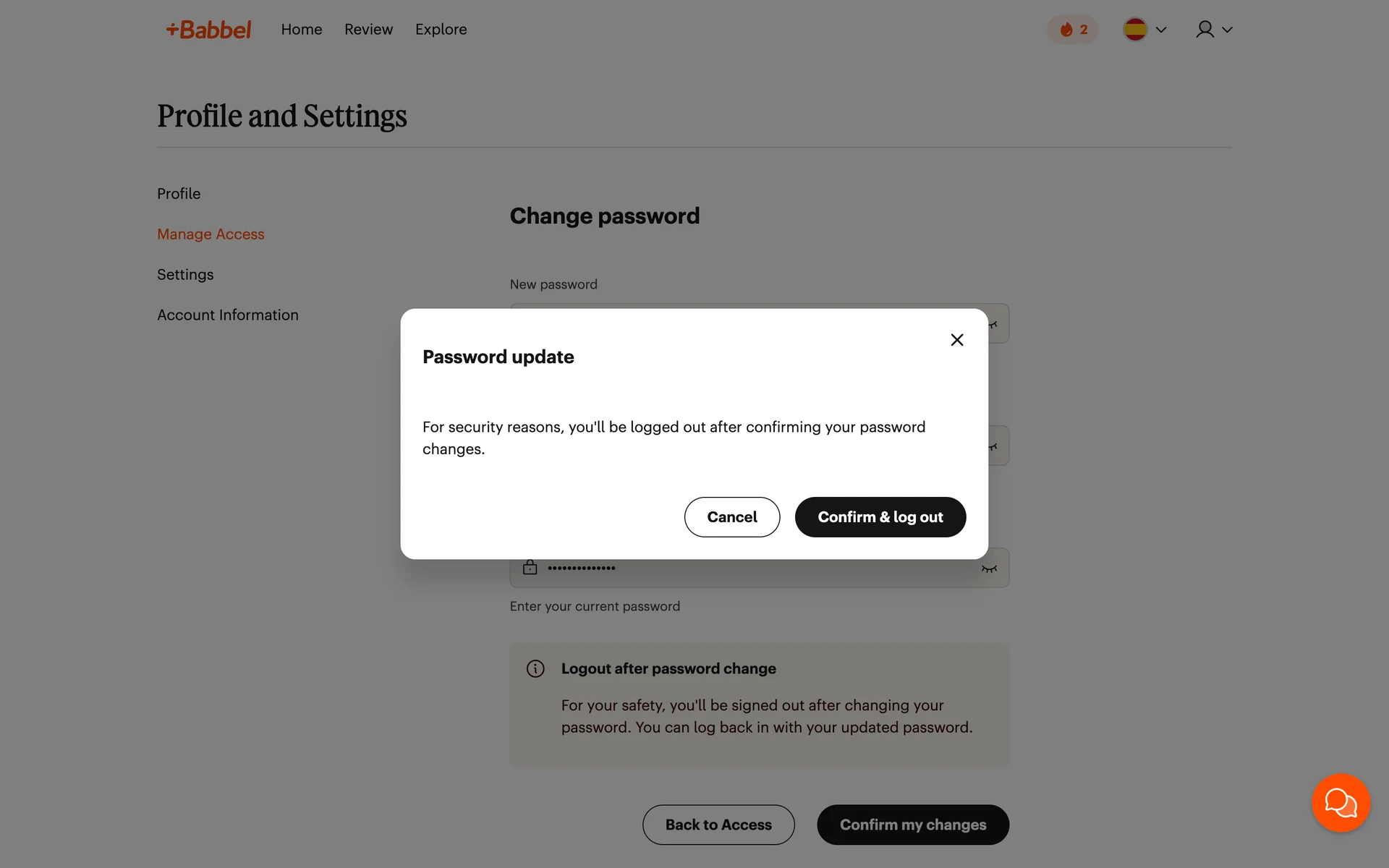
Task: Toggle current password visibility eye
Action: (989, 569)
